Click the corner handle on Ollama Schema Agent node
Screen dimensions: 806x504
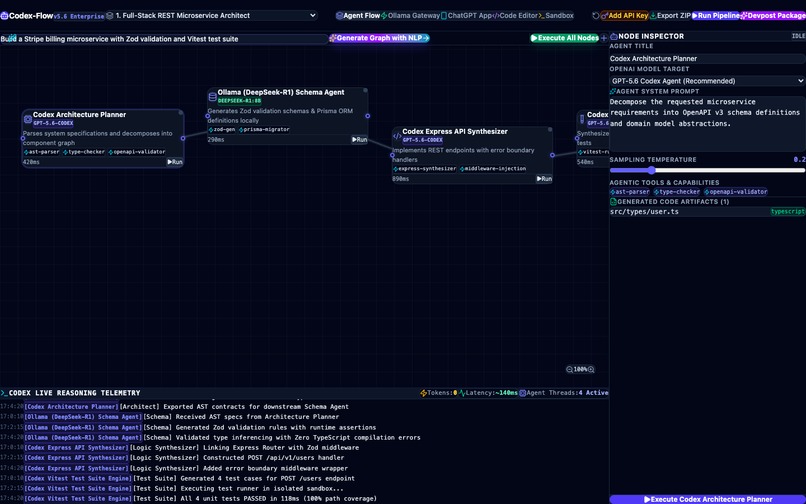tap(365, 91)
